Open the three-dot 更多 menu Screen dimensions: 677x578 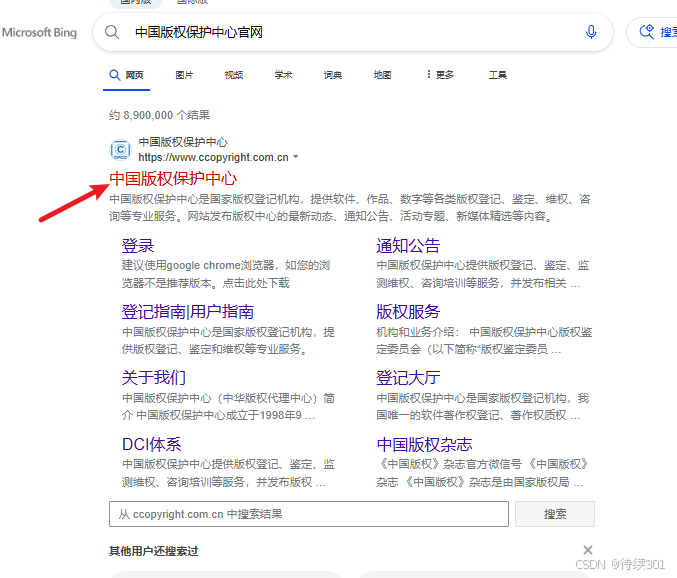coord(440,75)
